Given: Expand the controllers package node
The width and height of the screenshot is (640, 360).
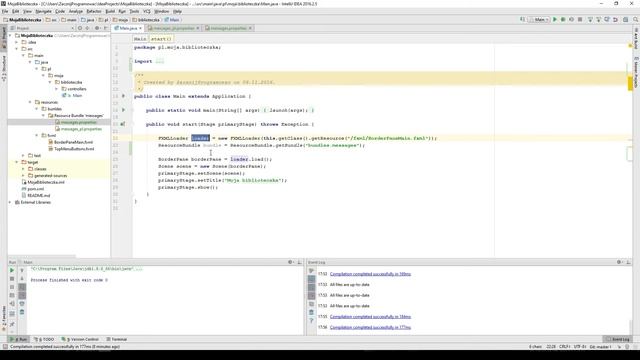Looking at the screenshot, I should click(57, 89).
